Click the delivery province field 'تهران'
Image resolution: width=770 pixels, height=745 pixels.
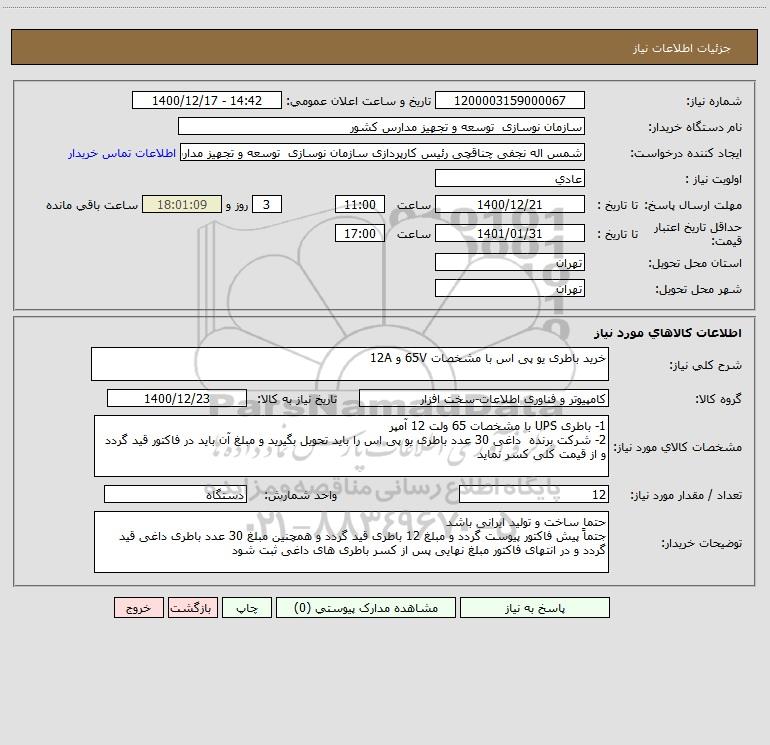pos(510,262)
